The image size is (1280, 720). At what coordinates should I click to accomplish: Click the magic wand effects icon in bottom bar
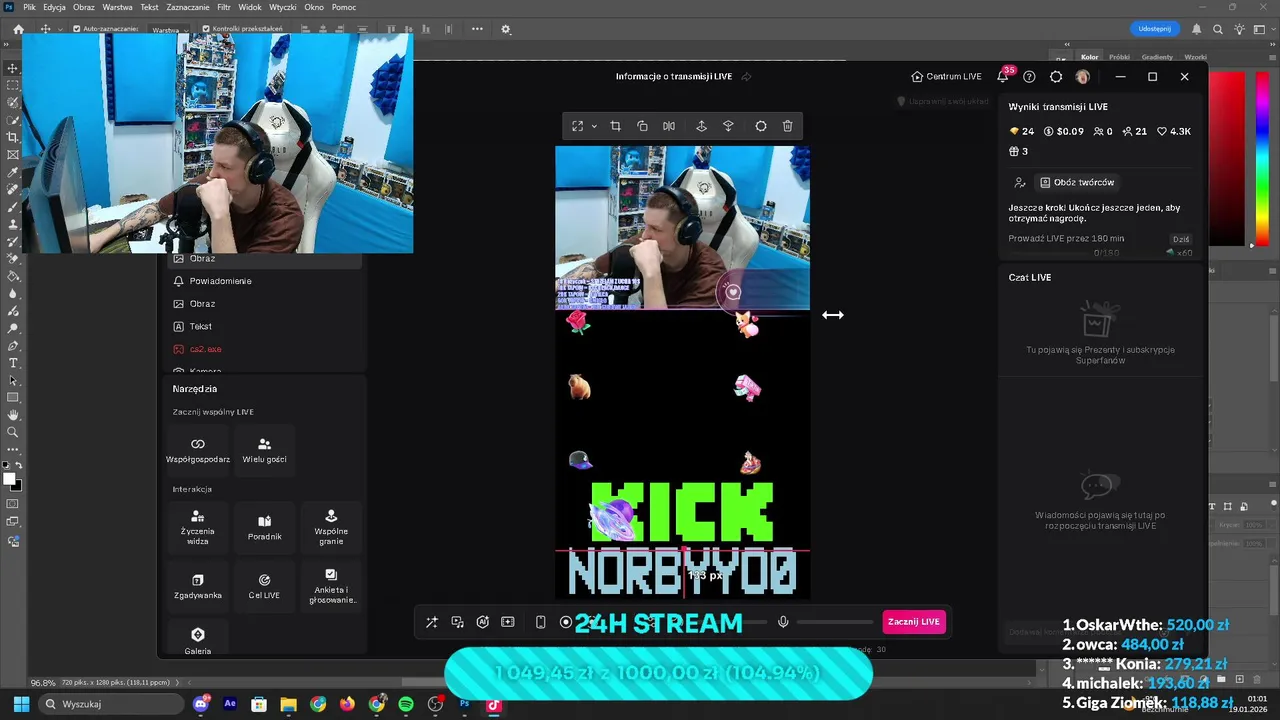point(432,622)
